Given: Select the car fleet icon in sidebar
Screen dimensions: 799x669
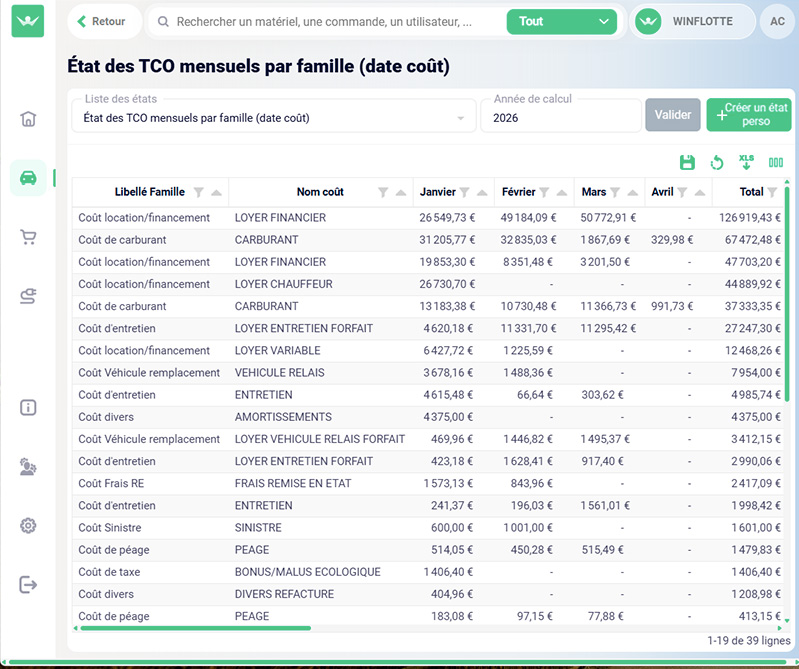Looking at the screenshot, I should pyautogui.click(x=28, y=178).
